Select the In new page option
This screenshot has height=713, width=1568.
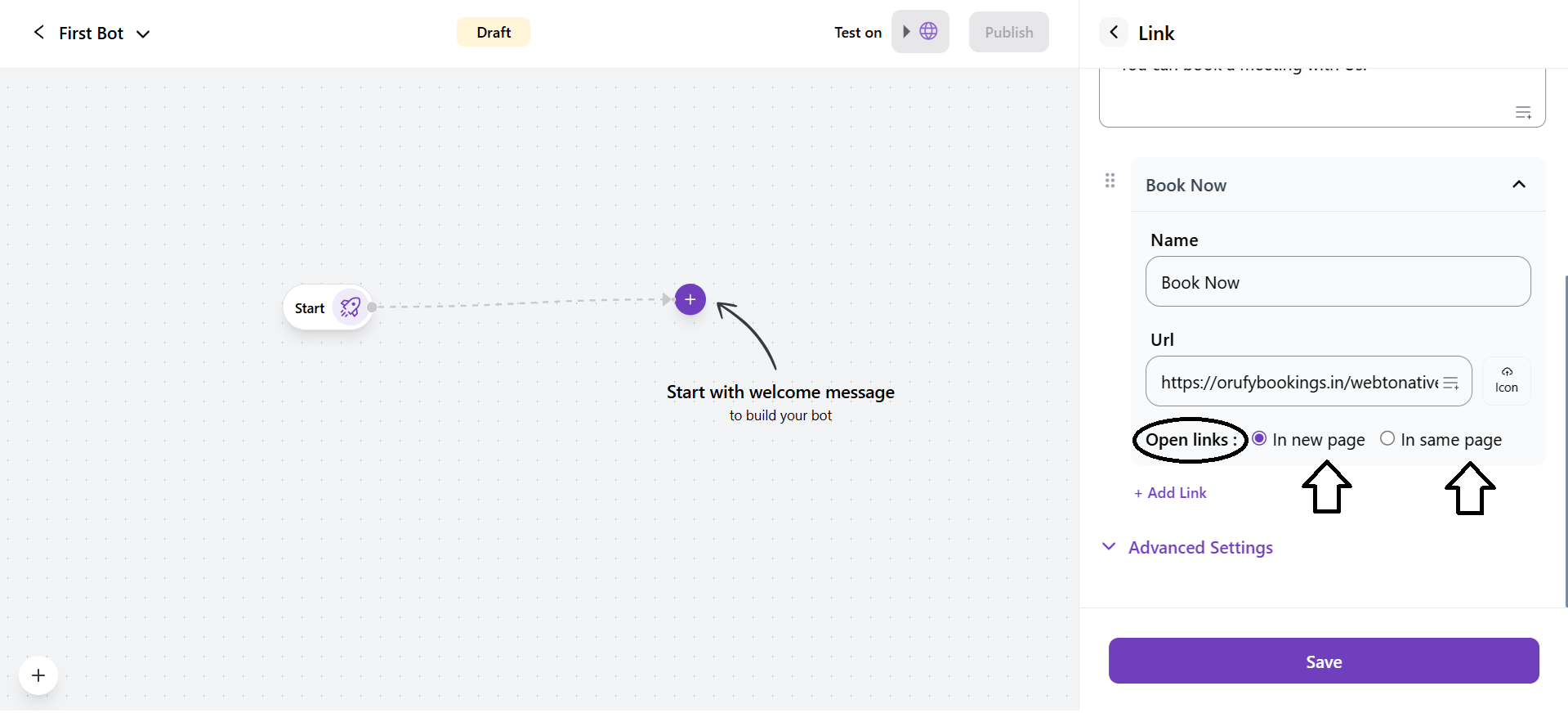tap(1260, 439)
